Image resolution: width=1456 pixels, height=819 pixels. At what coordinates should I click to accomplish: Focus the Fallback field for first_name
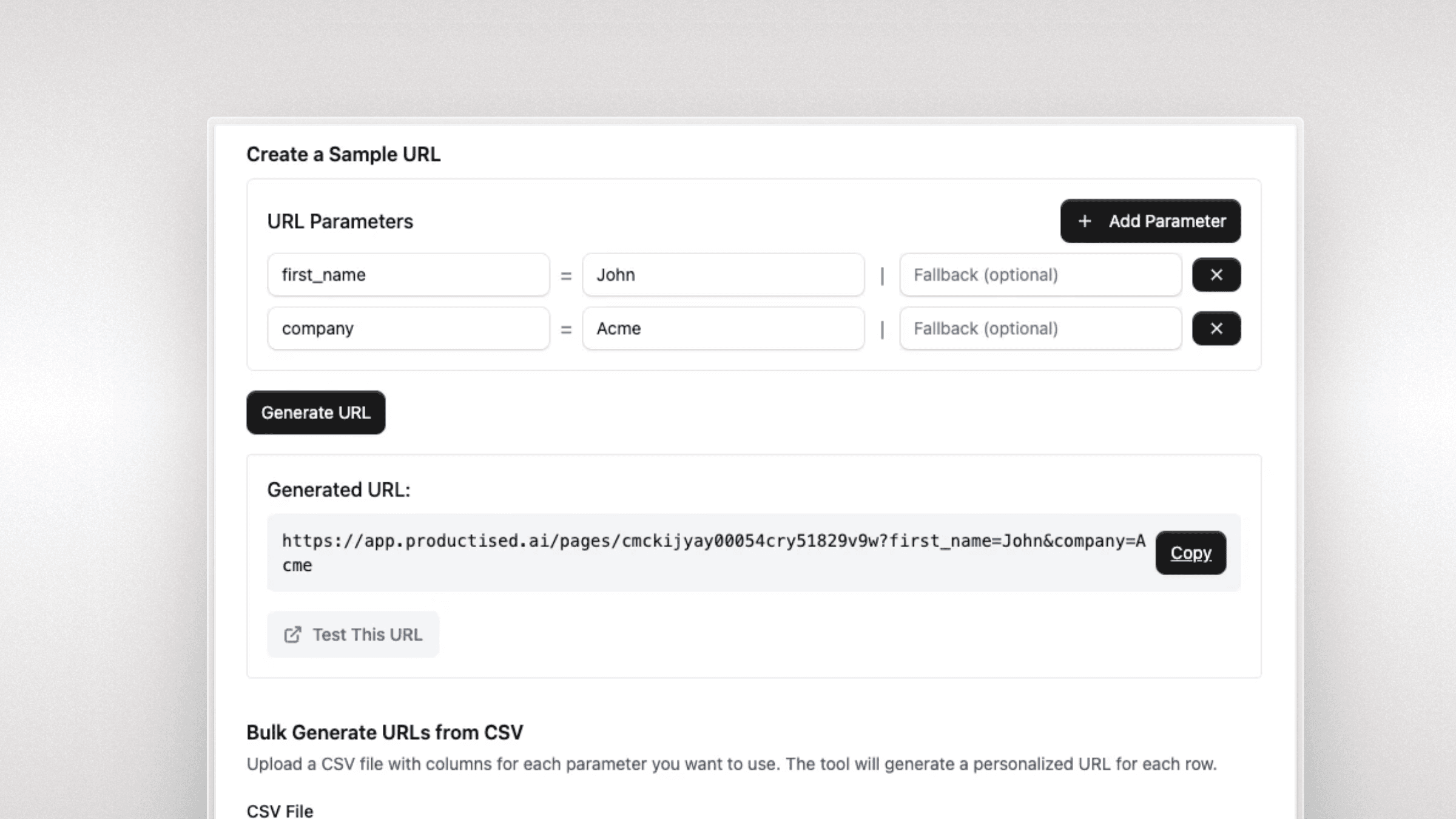coord(1040,275)
